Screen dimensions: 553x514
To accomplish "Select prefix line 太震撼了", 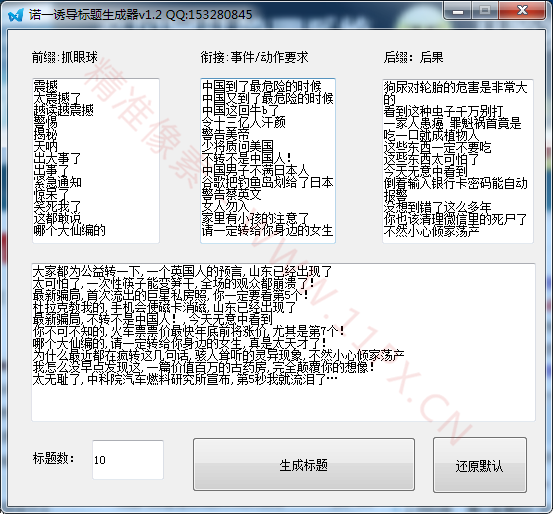I will 57,98.
